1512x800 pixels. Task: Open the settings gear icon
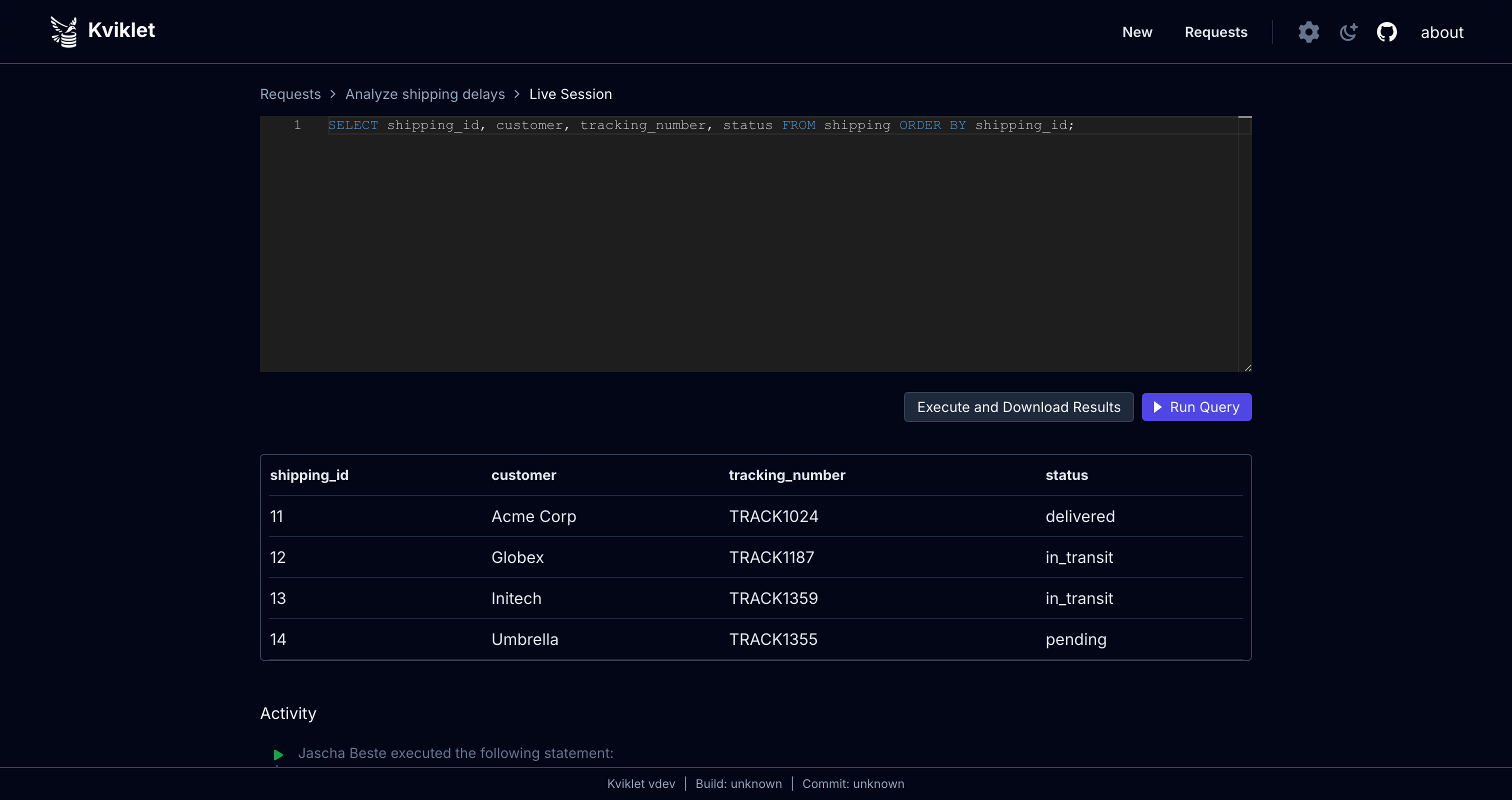click(x=1308, y=32)
